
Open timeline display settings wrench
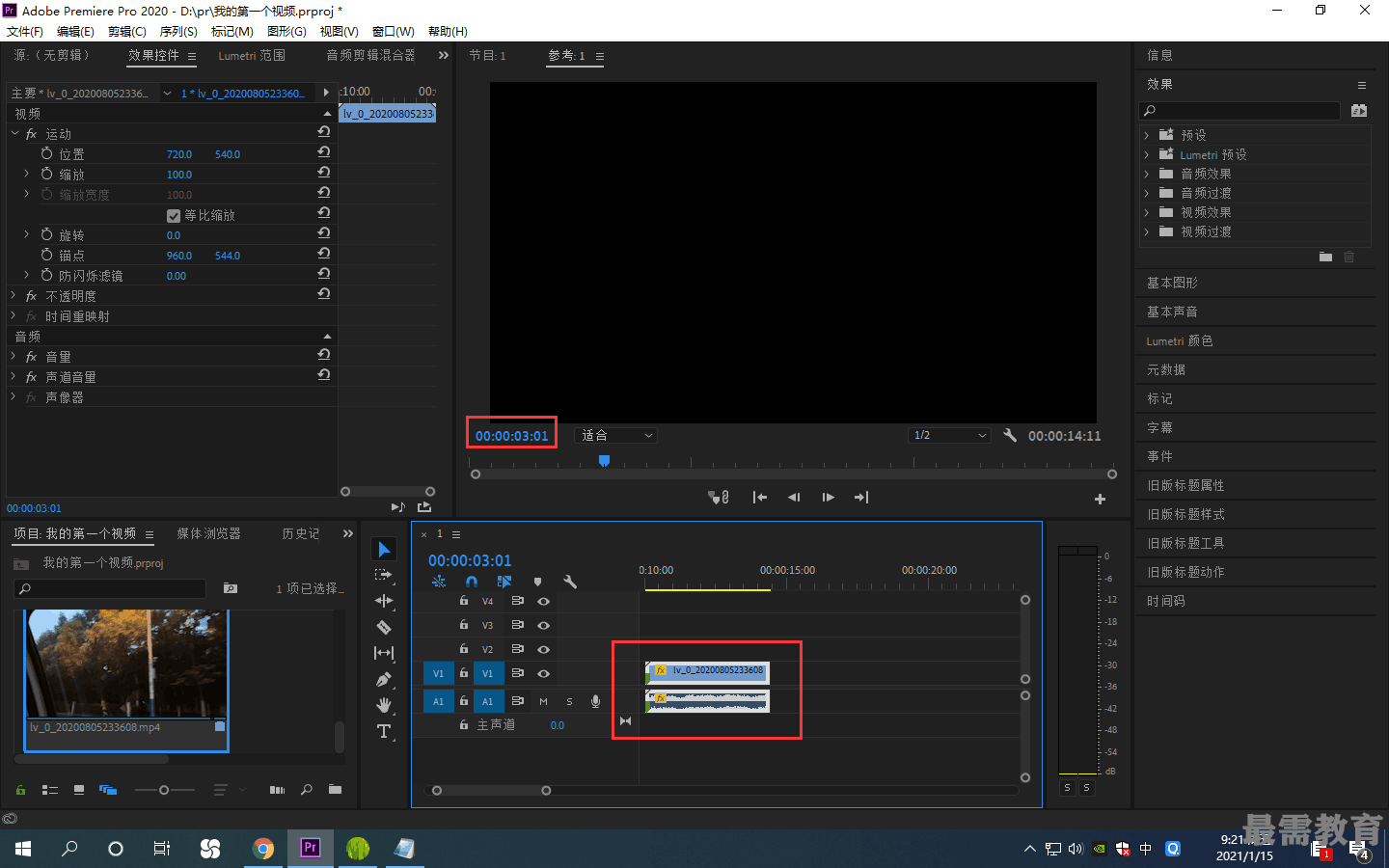click(x=570, y=582)
